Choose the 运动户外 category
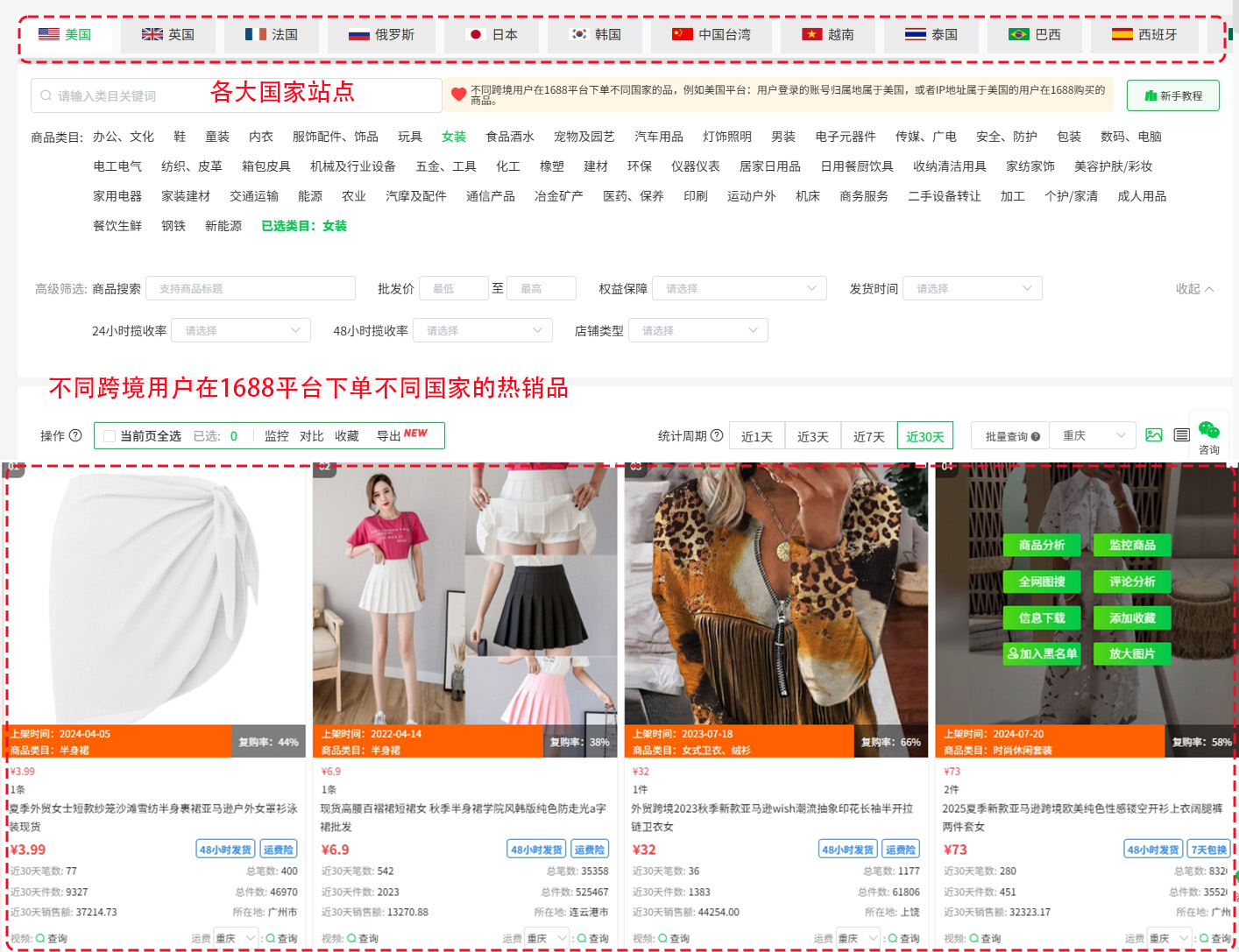Image resolution: width=1239 pixels, height=952 pixels. (x=752, y=196)
